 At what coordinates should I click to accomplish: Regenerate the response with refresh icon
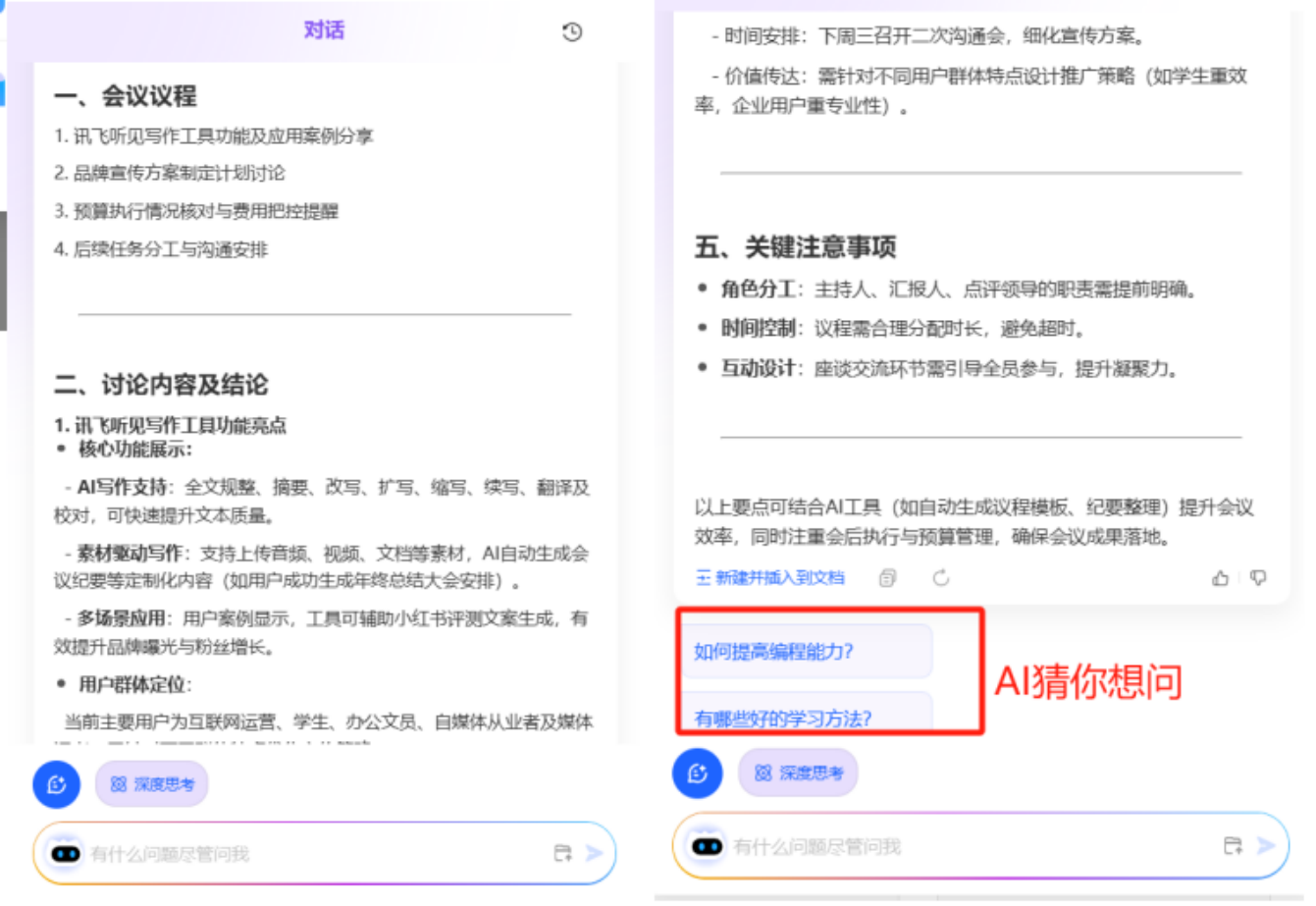tap(940, 578)
